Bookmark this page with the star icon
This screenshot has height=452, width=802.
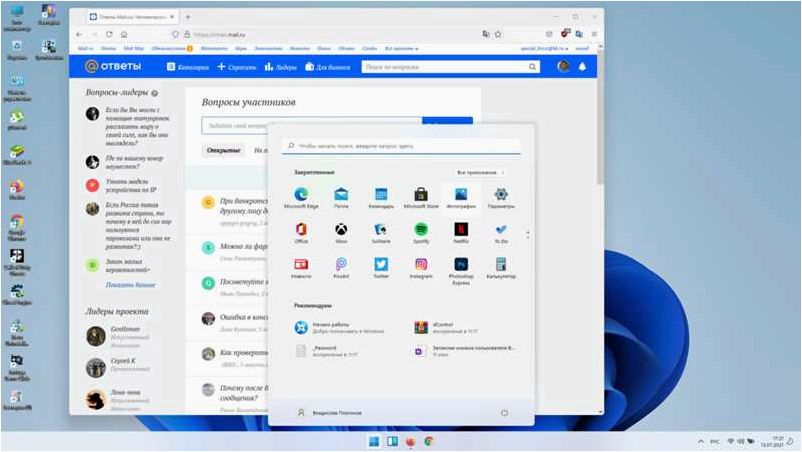click(498, 34)
